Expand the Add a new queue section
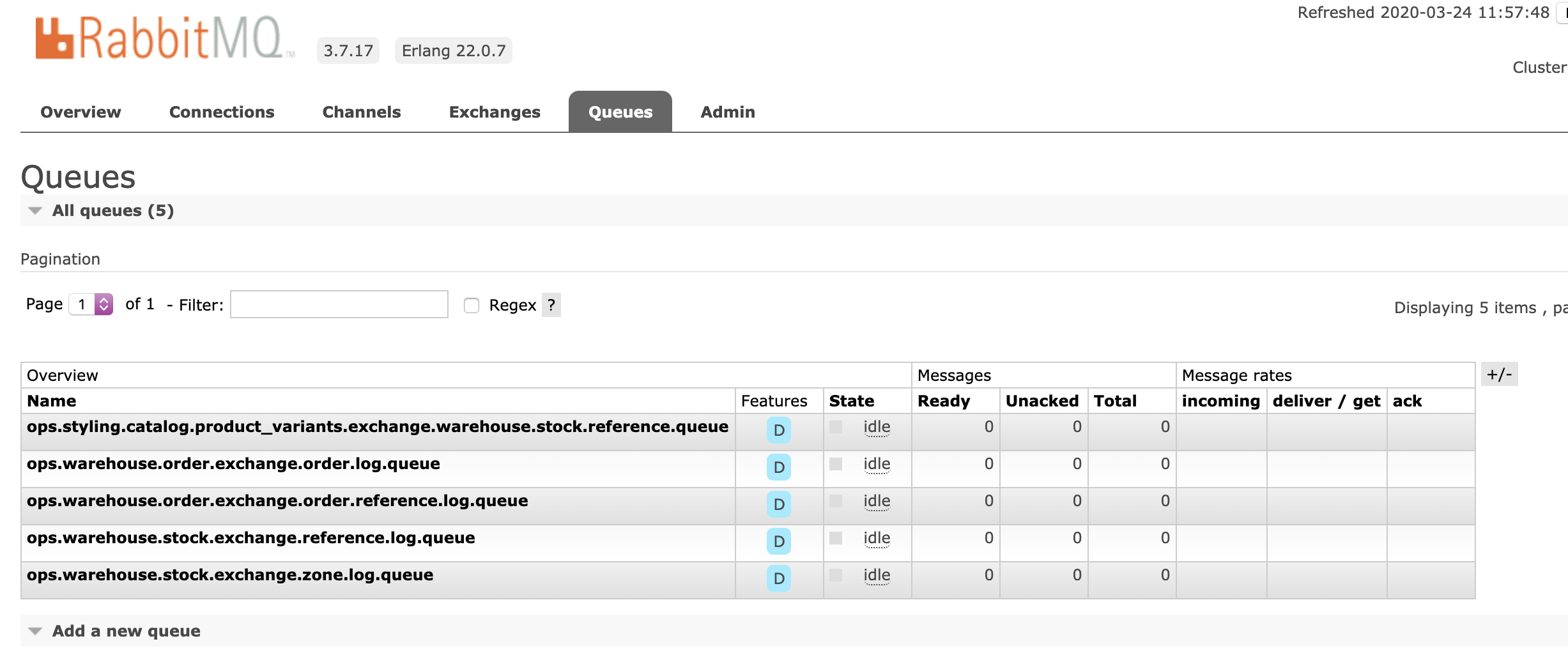 click(126, 631)
